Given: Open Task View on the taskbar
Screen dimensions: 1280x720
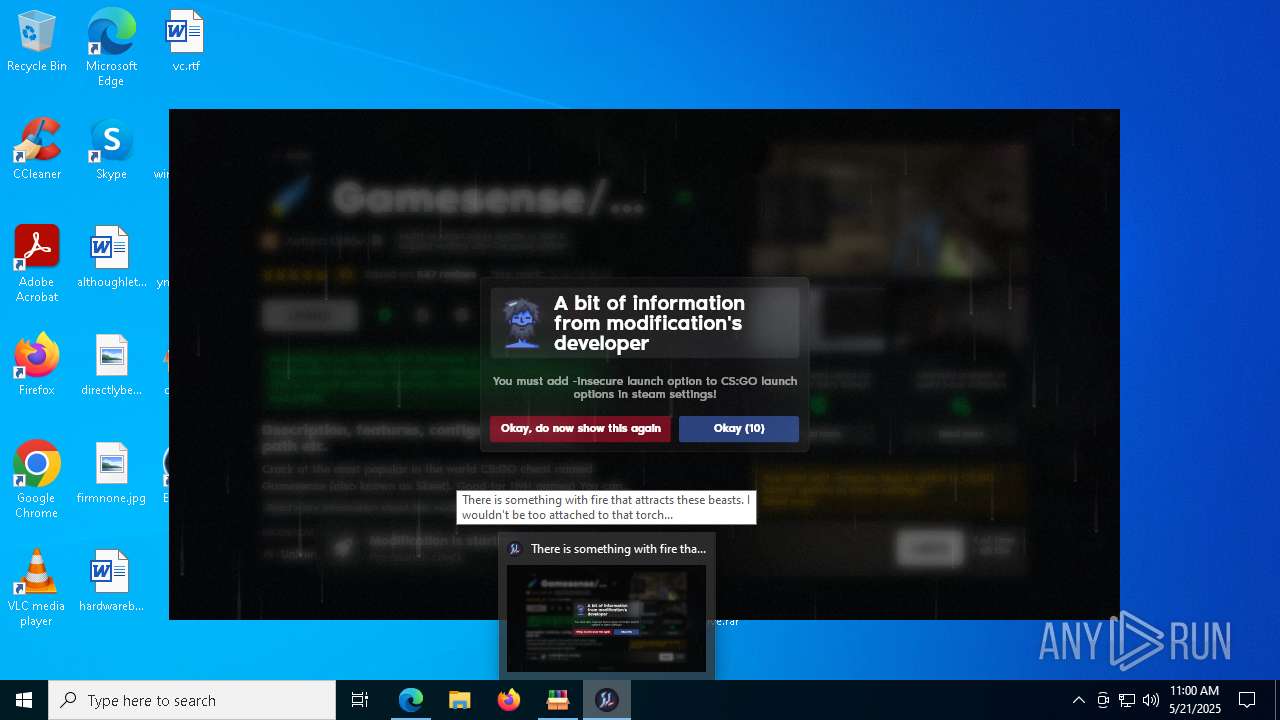Looking at the screenshot, I should click(x=360, y=700).
